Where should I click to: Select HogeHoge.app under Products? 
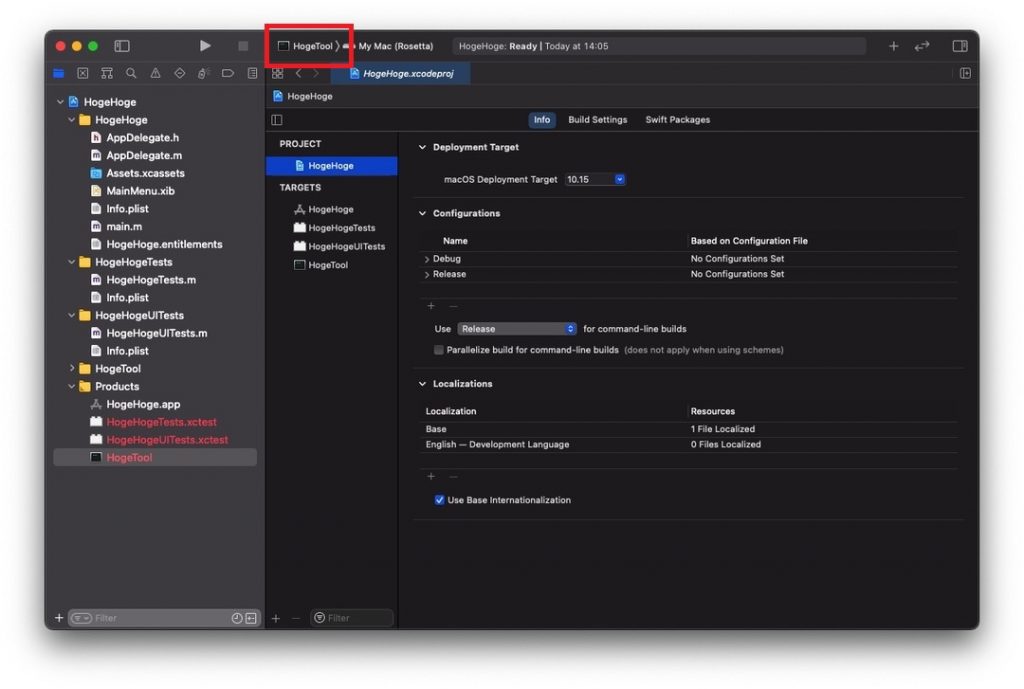143,404
